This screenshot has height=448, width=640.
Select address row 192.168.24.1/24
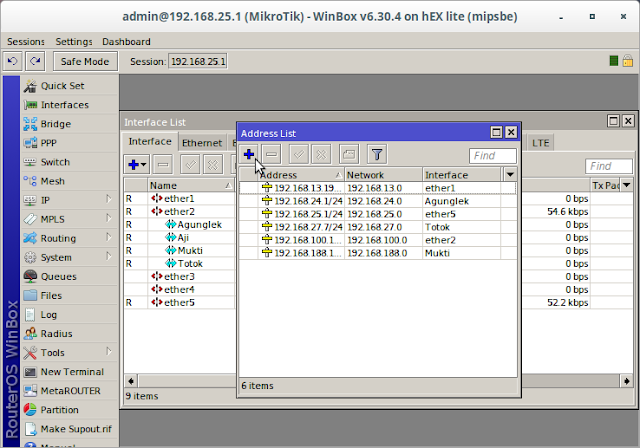[x=378, y=201]
